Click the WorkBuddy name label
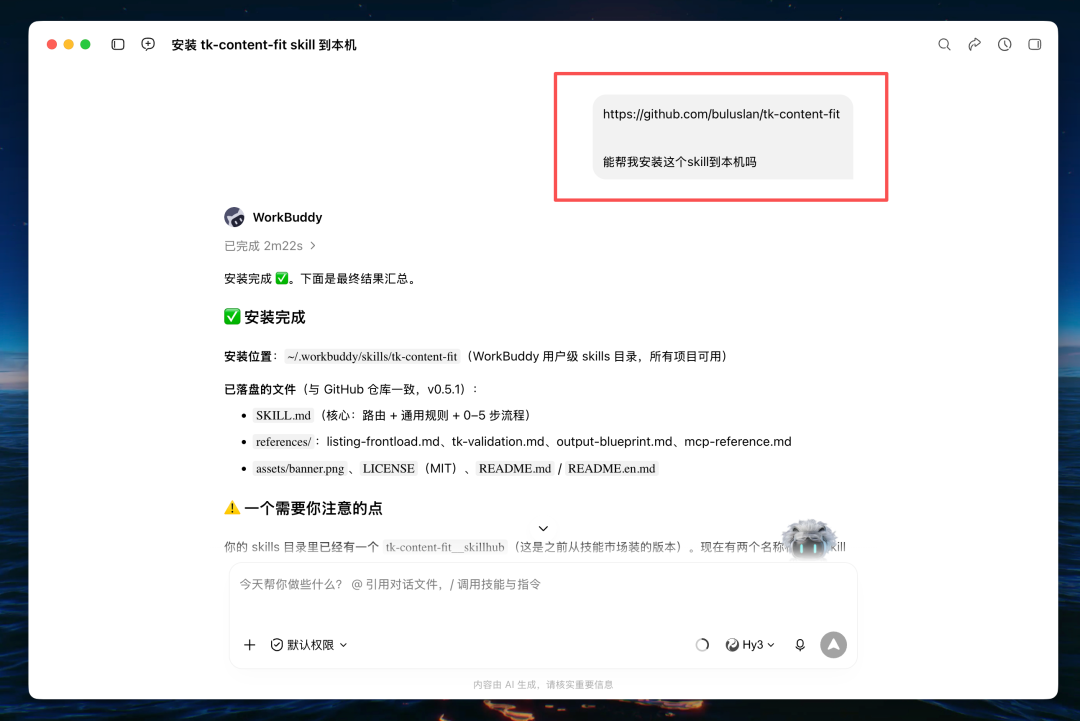The width and height of the screenshot is (1080, 721). point(287,217)
